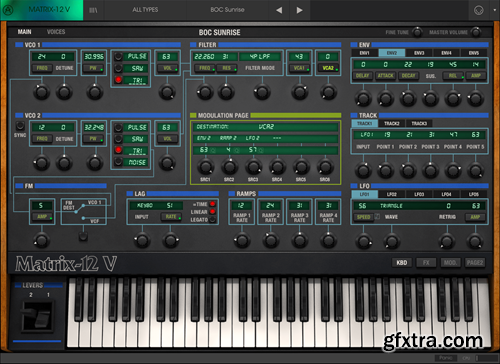Image resolution: width=500 pixels, height=364 pixels.
Task: Click the Arturia logo icon
Action: (x=8, y=10)
